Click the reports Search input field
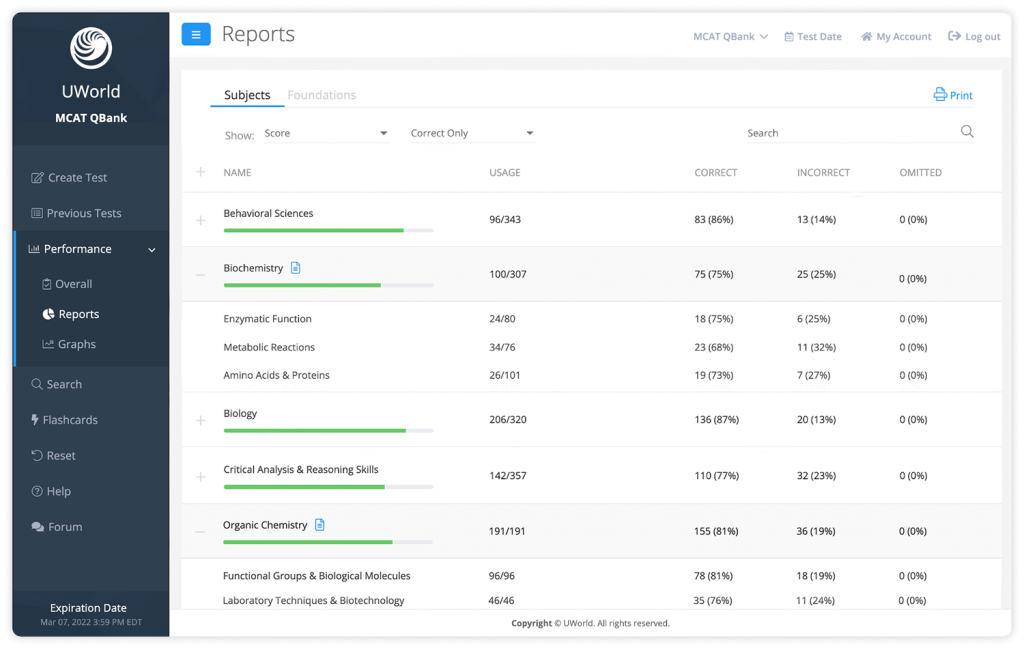 click(x=848, y=133)
